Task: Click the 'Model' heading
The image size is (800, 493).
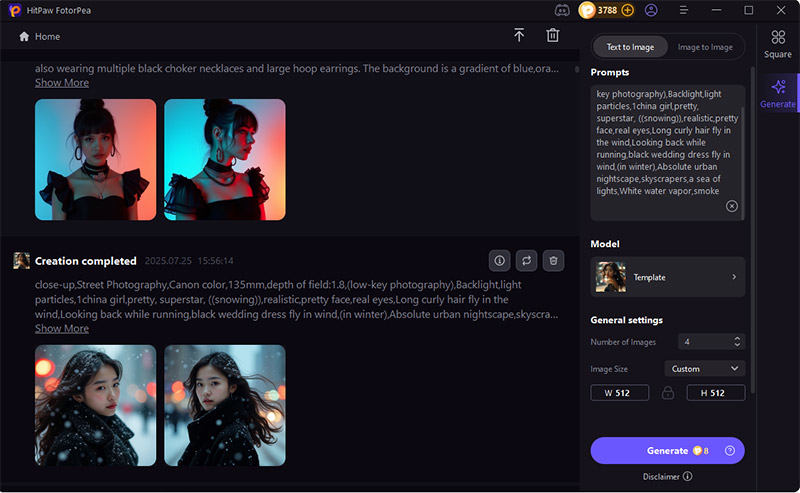Action: pos(605,244)
